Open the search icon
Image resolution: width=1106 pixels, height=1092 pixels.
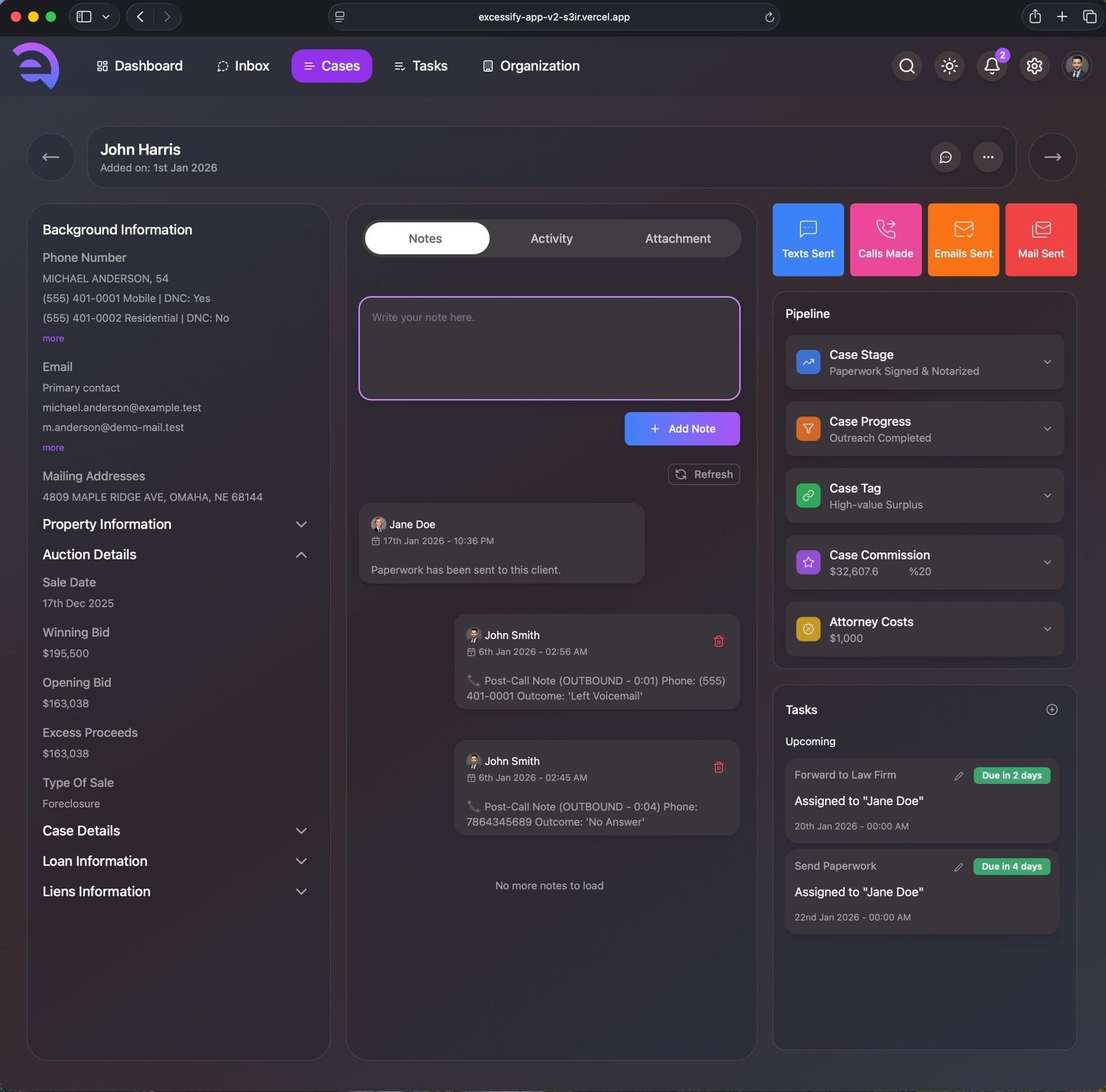tap(906, 66)
